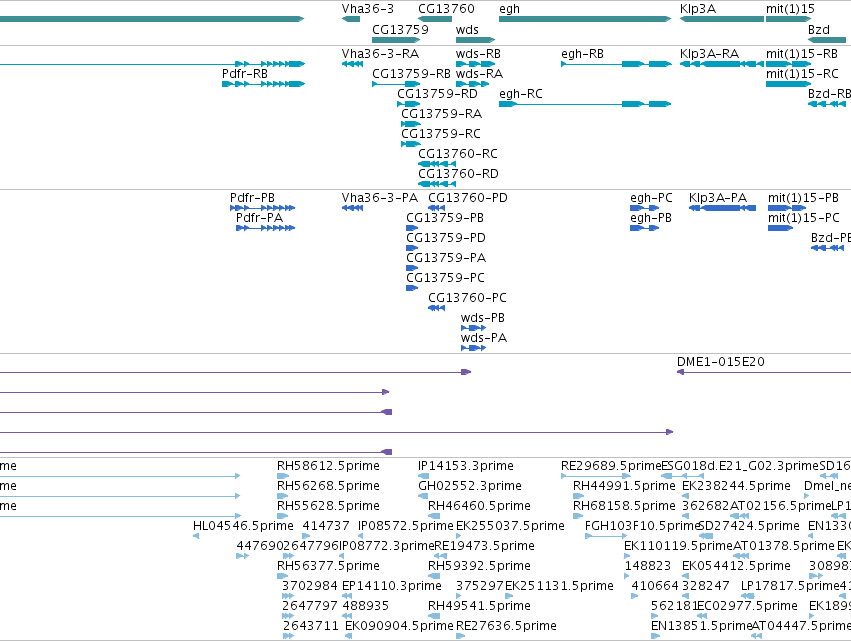Select the Klp3A-RA transcript
The width and height of the screenshot is (851, 641).
point(722,64)
